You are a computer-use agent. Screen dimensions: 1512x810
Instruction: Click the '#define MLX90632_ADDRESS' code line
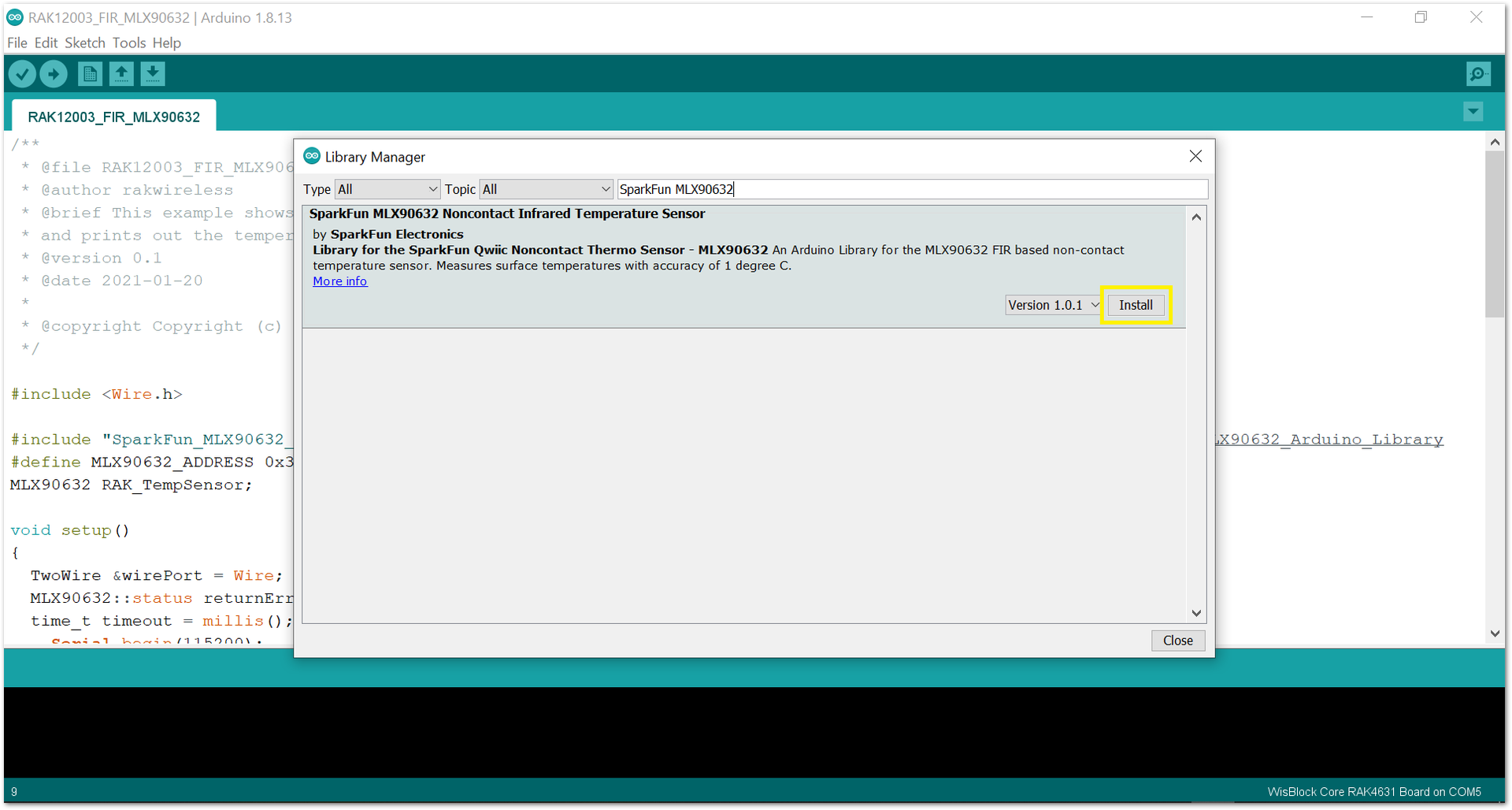152,462
